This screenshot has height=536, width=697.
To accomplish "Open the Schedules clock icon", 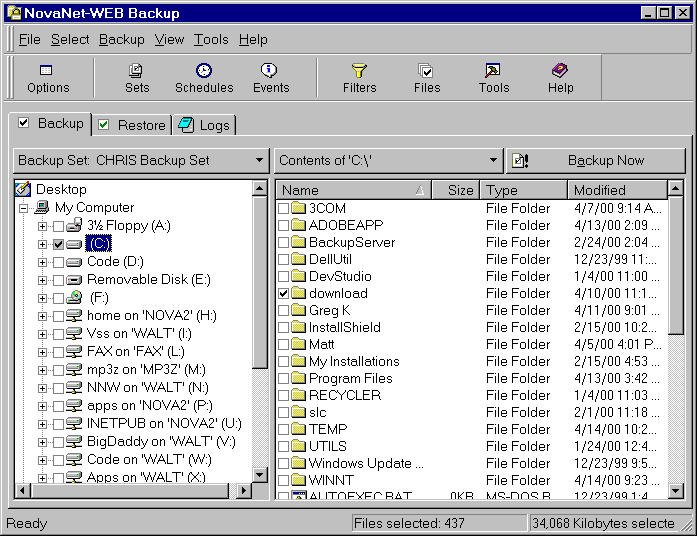I will pyautogui.click(x=204, y=70).
